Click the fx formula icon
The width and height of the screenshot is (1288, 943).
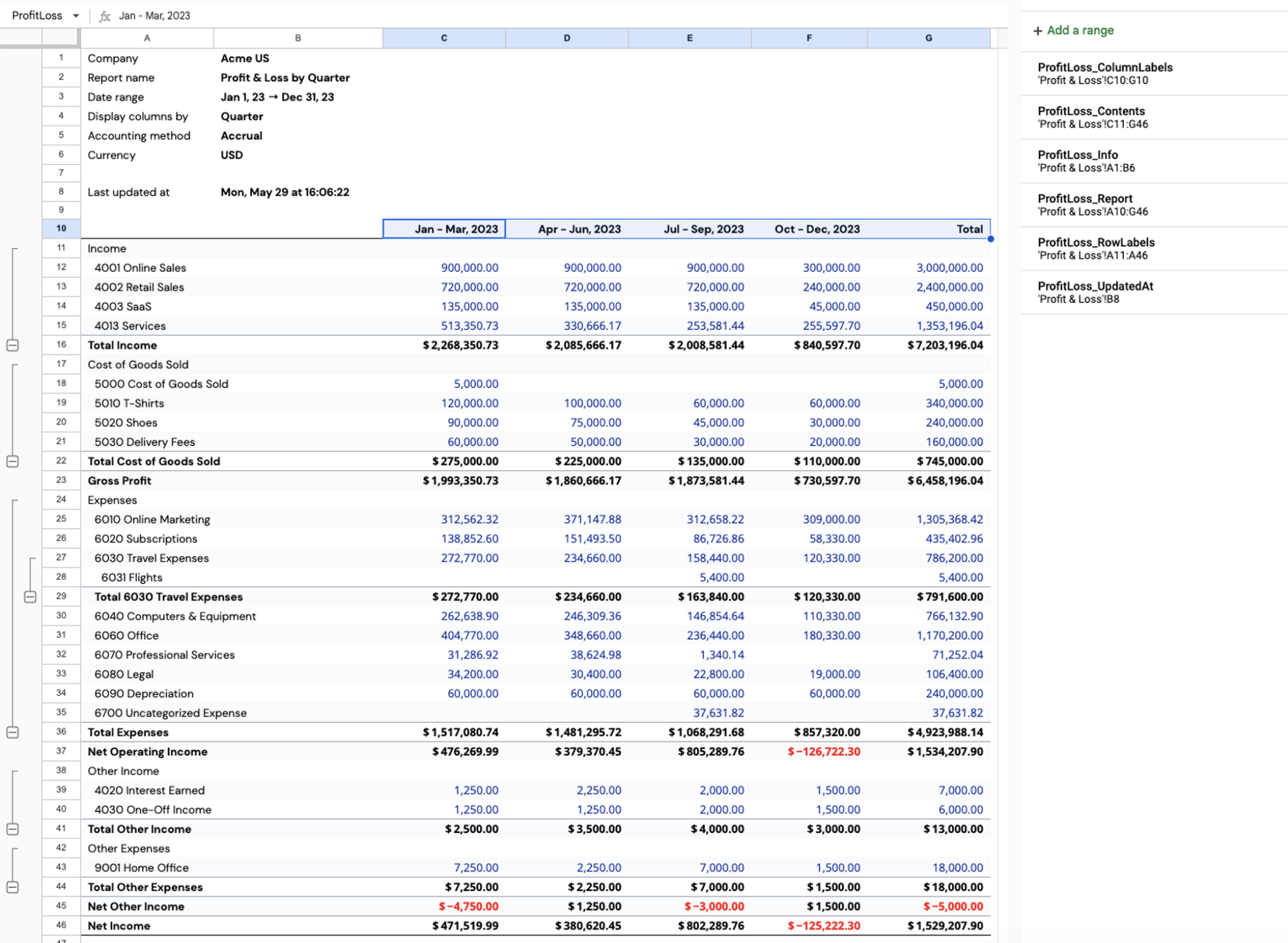105,16
